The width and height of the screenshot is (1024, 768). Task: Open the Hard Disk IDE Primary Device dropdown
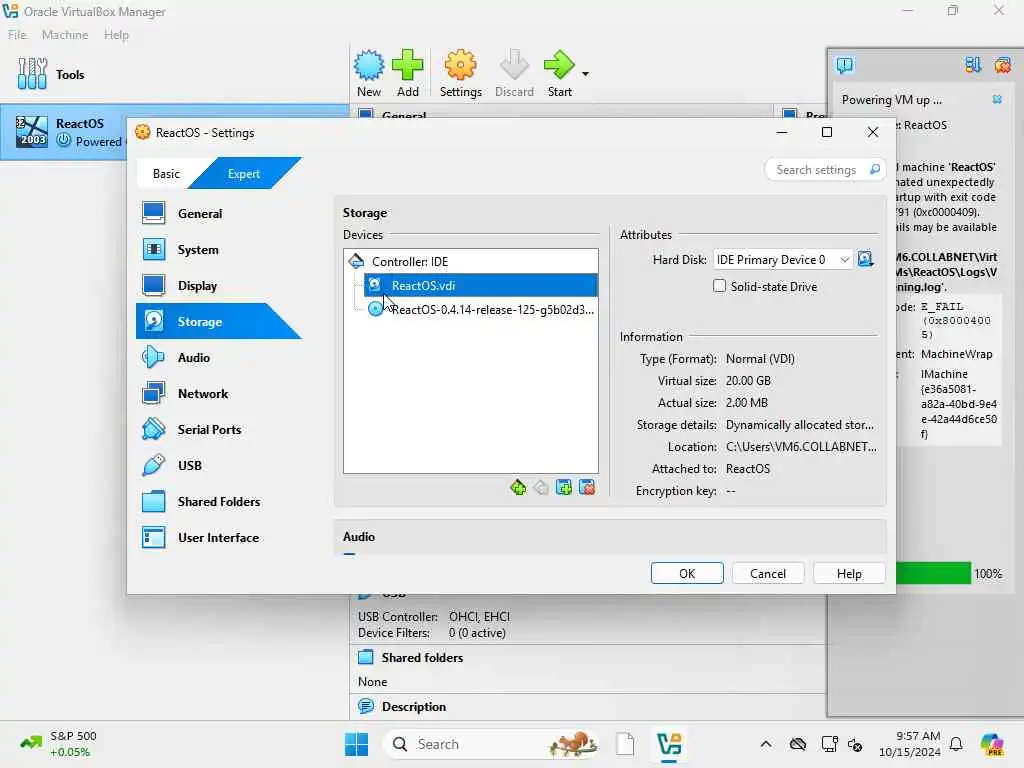(782, 260)
